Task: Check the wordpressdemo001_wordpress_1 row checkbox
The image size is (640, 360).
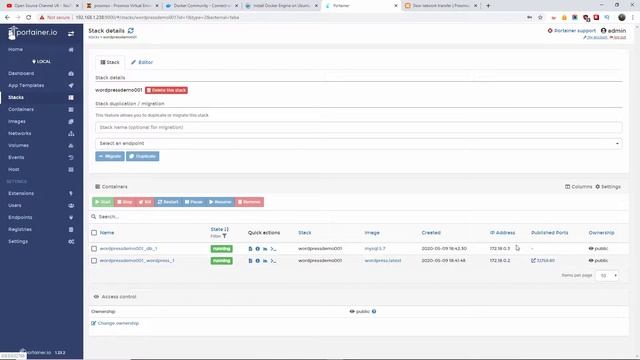Action: (94, 260)
